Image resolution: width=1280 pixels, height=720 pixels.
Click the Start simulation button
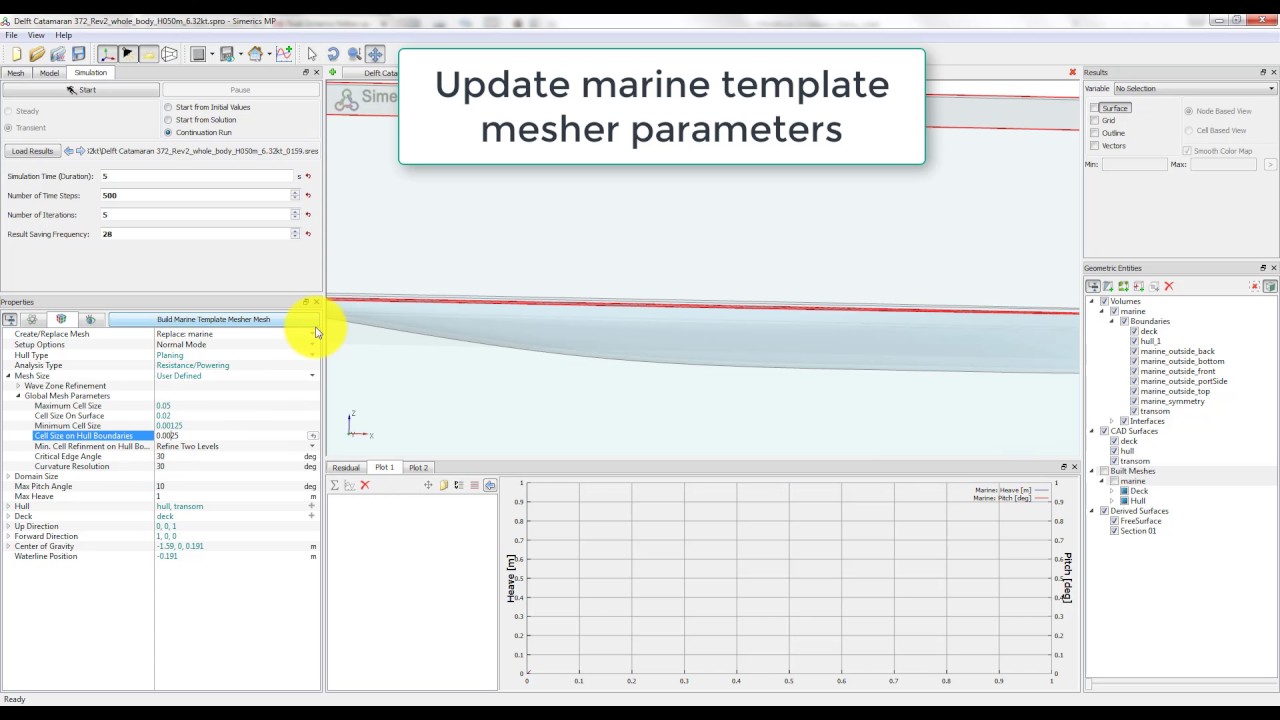click(81, 90)
